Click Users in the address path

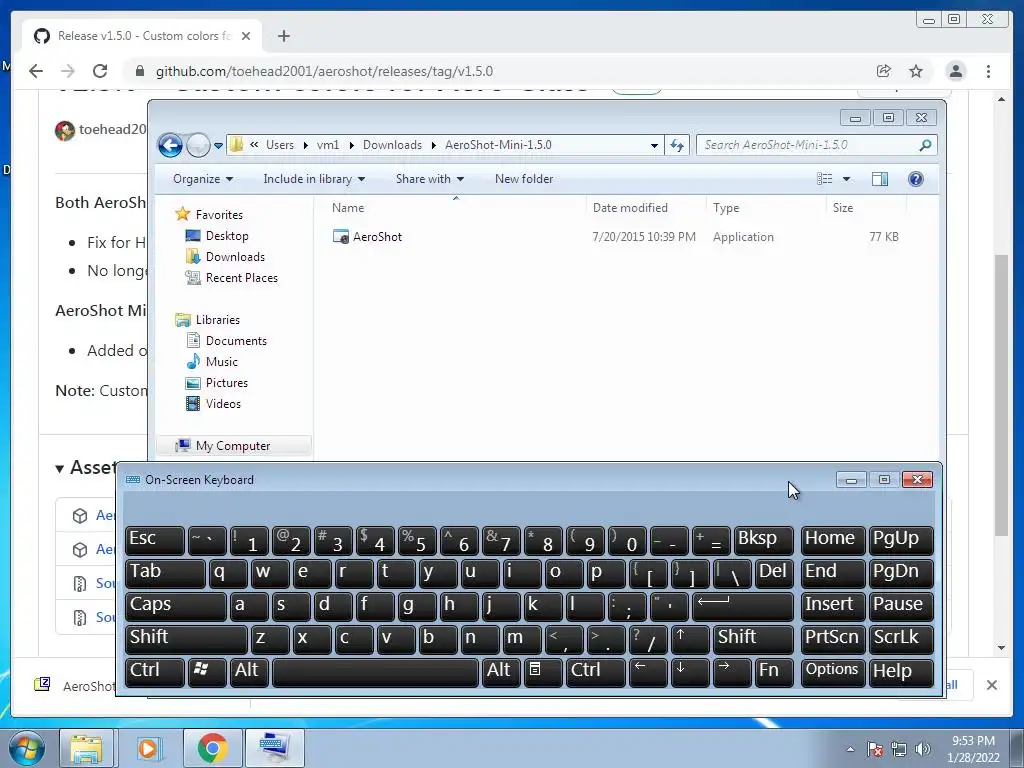pyautogui.click(x=280, y=145)
